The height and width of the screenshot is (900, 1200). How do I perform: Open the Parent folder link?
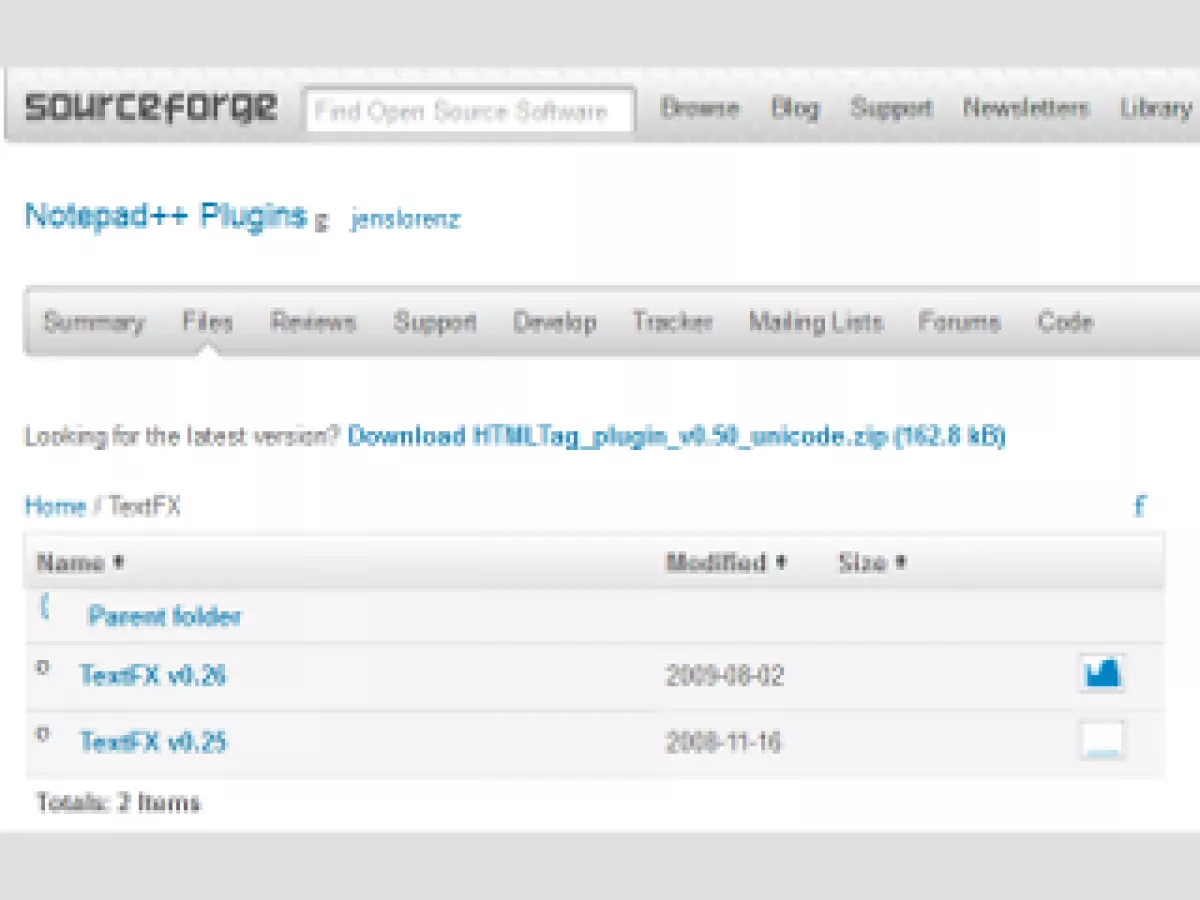pyautogui.click(x=165, y=616)
